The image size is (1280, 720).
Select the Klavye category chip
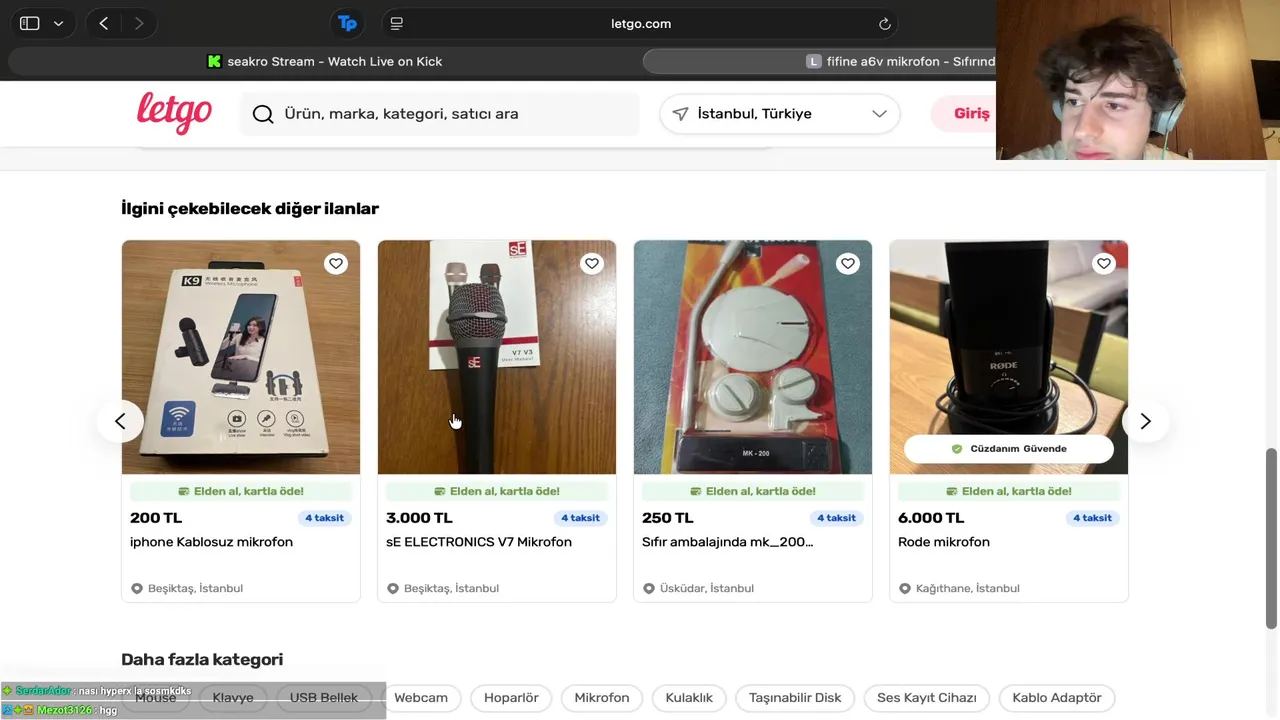click(x=233, y=698)
